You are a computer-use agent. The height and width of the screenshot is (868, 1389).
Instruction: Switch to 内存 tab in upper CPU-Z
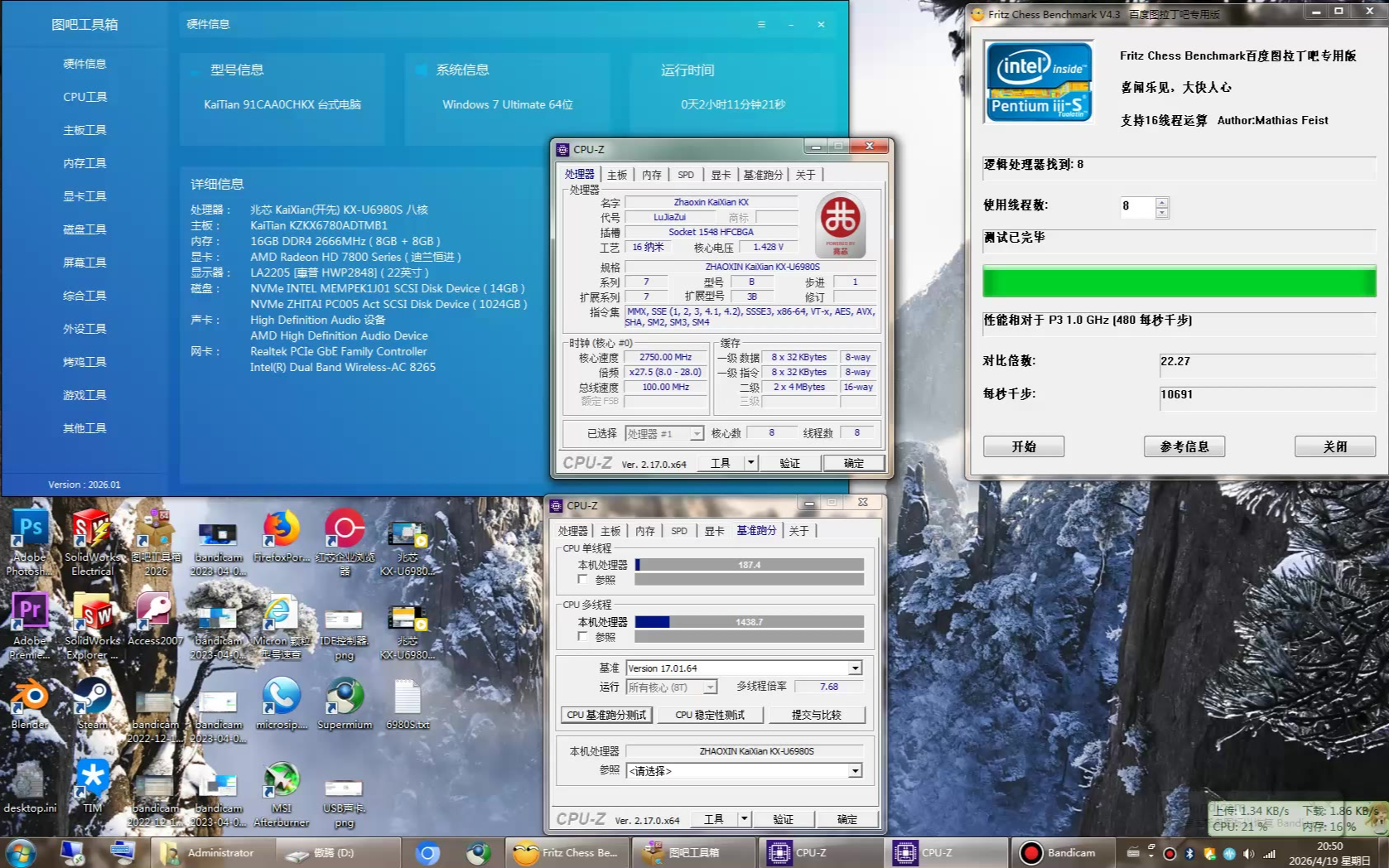tap(652, 175)
